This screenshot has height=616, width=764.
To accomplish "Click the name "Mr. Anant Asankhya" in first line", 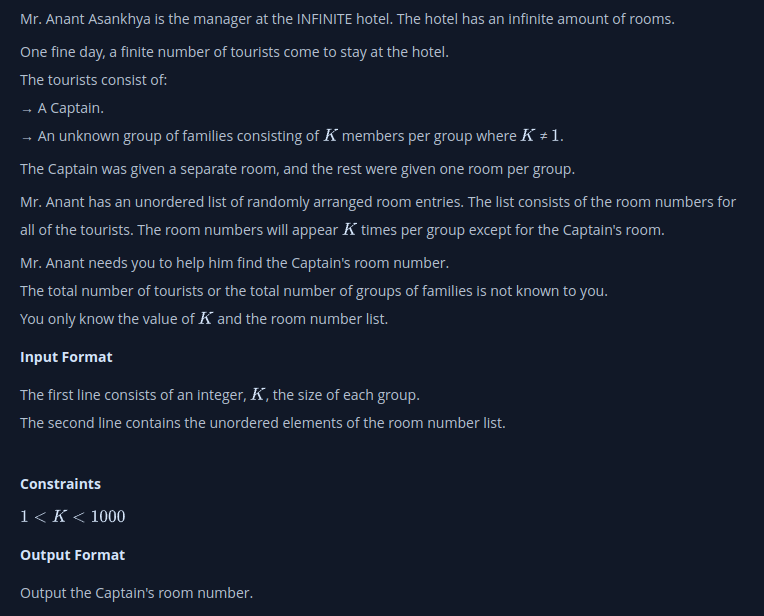I will (x=88, y=19).
